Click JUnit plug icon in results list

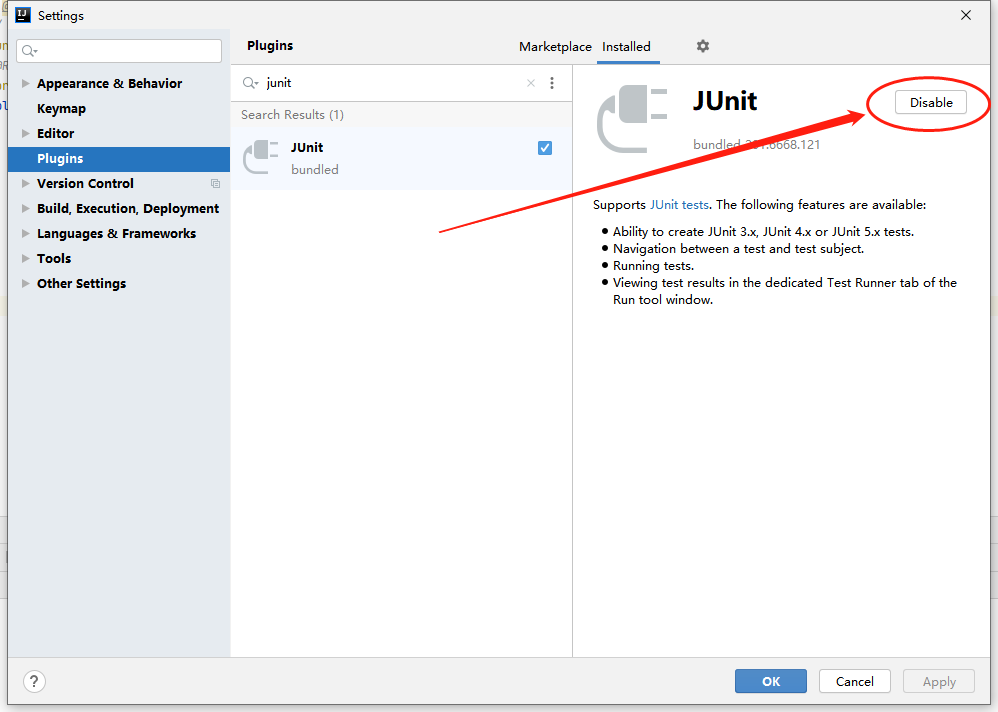pyautogui.click(x=261, y=157)
